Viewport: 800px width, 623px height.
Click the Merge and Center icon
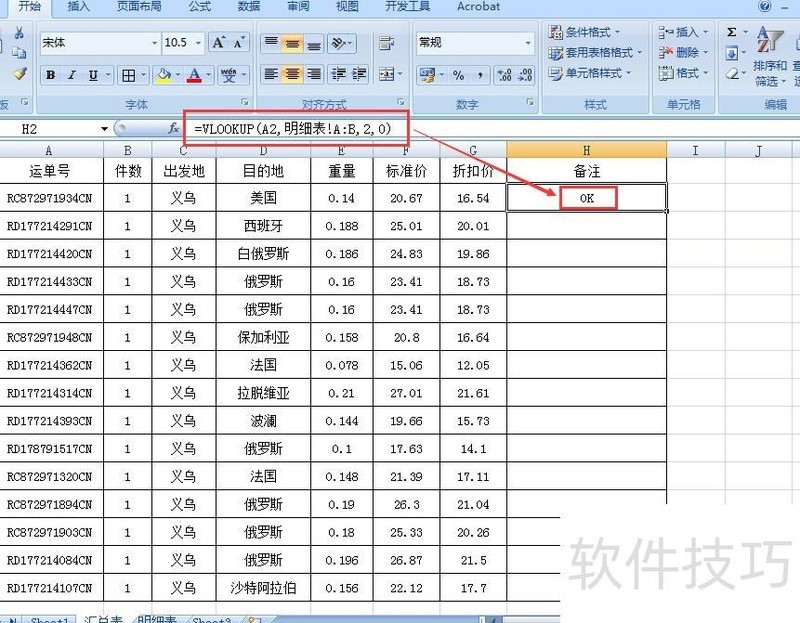[387, 74]
